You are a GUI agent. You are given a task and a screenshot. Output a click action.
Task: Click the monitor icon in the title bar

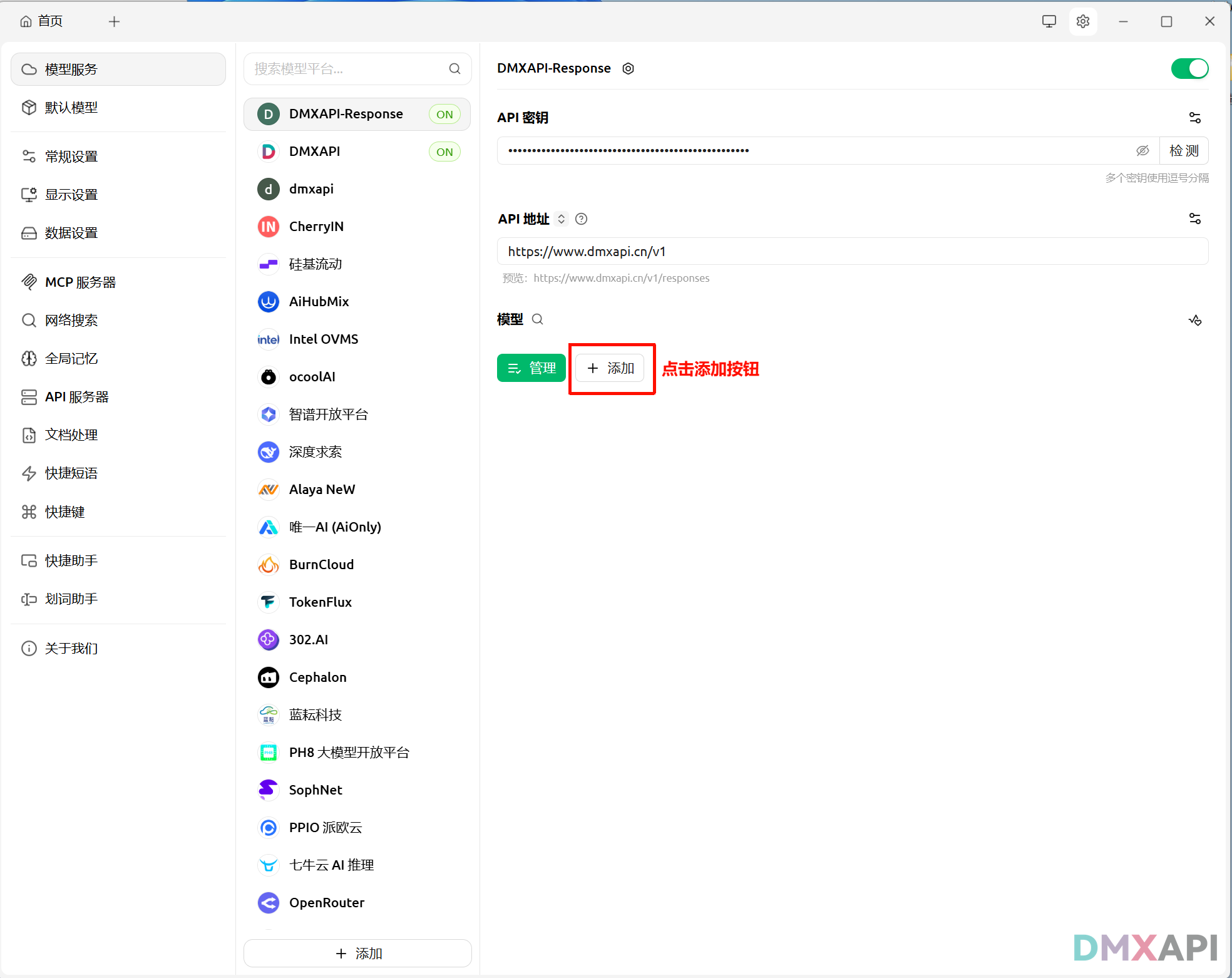[x=1049, y=21]
